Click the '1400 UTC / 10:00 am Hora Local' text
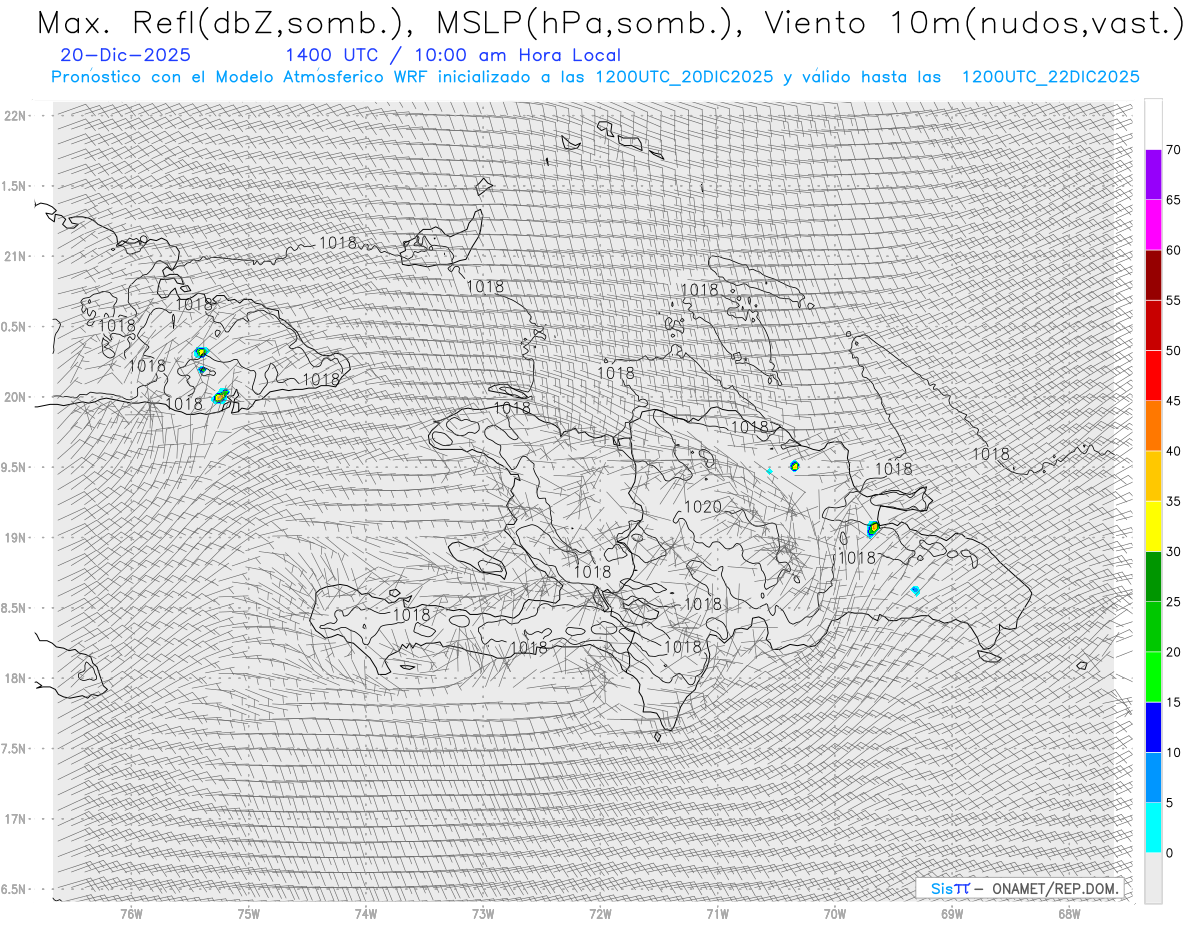 [x=452, y=56]
